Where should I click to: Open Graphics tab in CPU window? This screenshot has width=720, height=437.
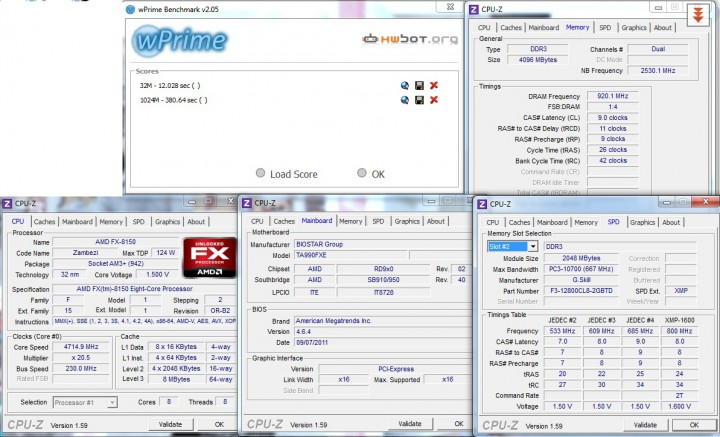point(167,222)
